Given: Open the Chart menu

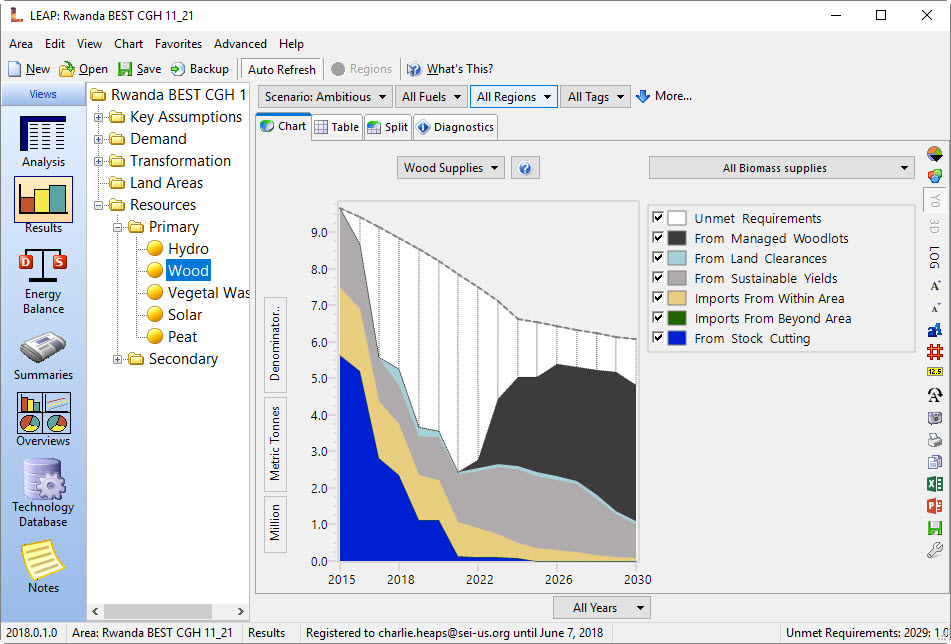Looking at the screenshot, I should [x=128, y=44].
